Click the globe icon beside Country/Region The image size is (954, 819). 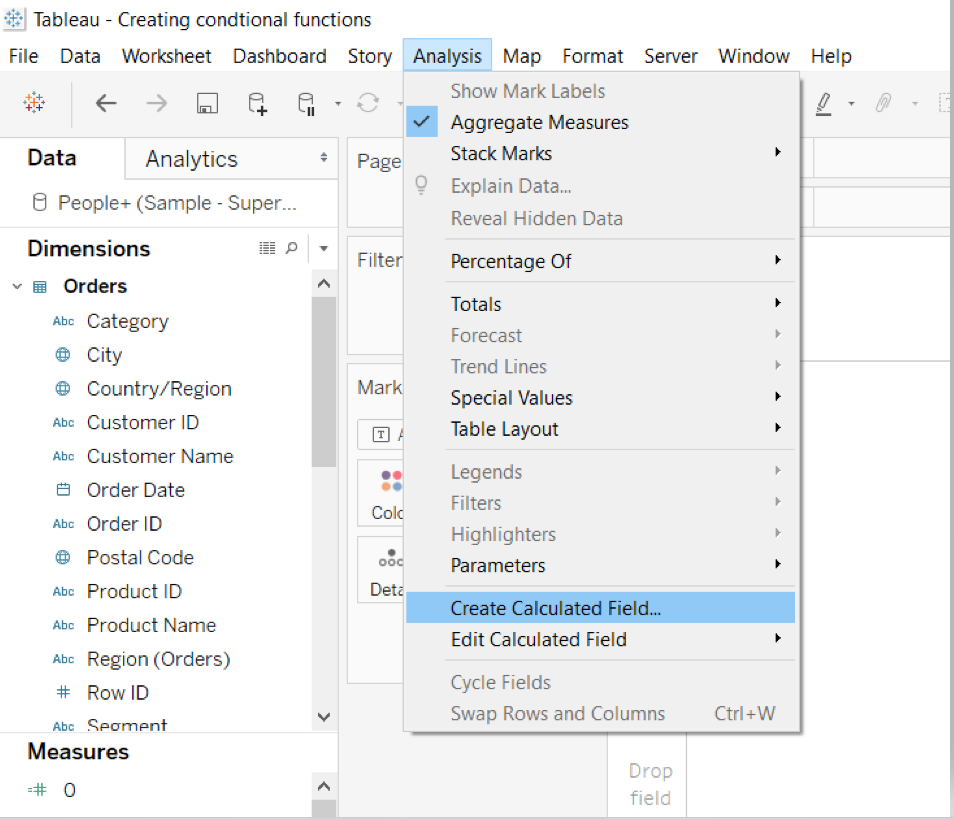pyautogui.click(x=63, y=388)
